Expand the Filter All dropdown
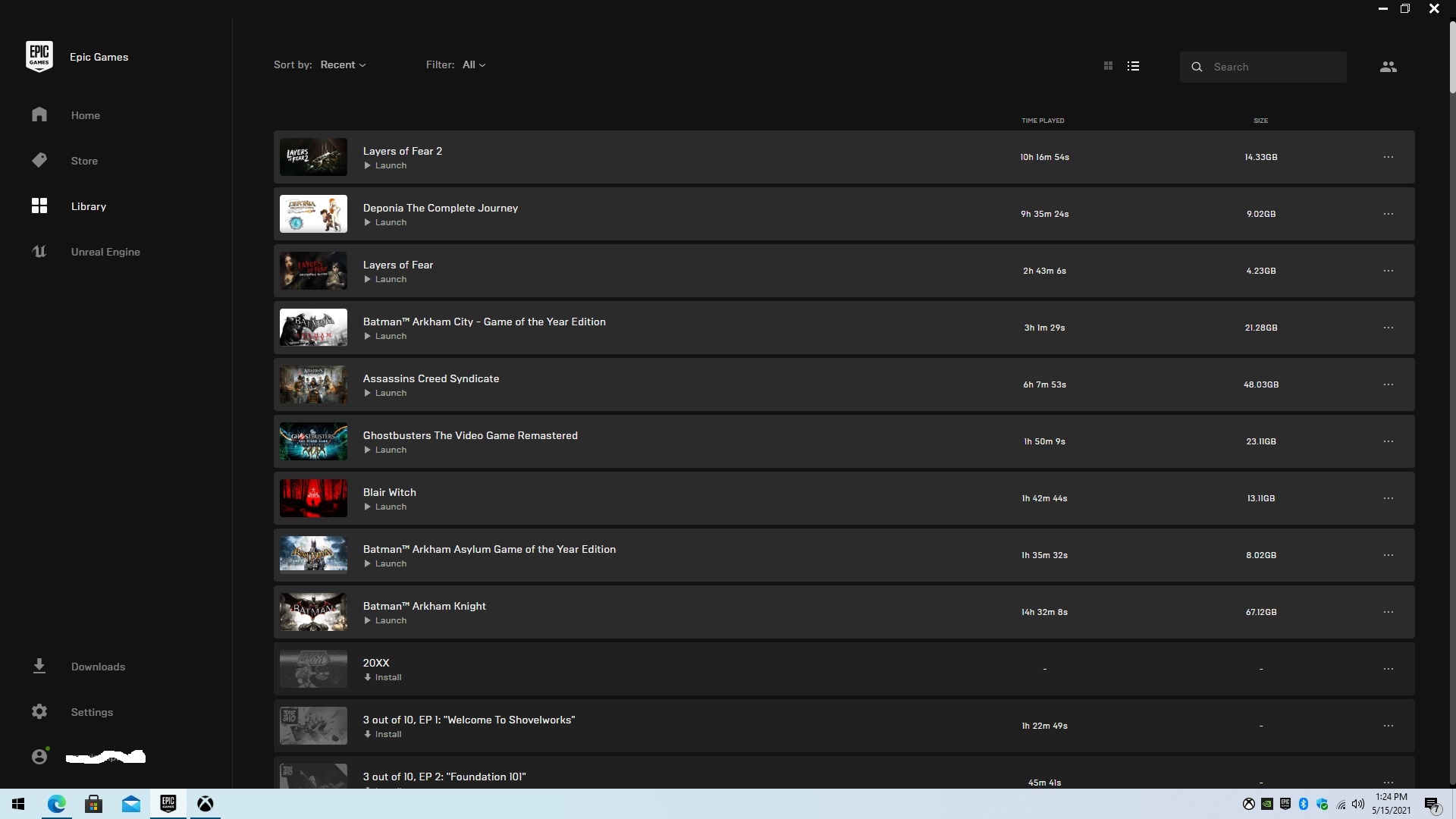The height and width of the screenshot is (819, 1456). pos(473,65)
